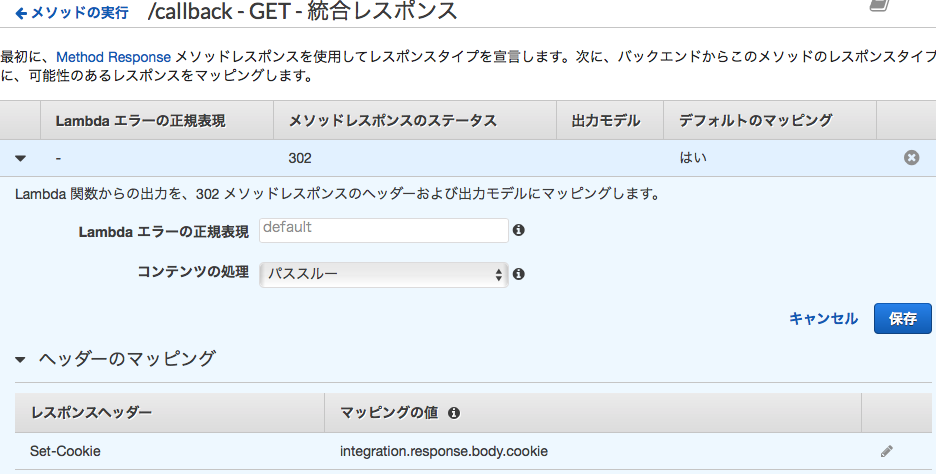Click the デフォルトのマッピング column header
The width and height of the screenshot is (936, 474).
(x=755, y=121)
